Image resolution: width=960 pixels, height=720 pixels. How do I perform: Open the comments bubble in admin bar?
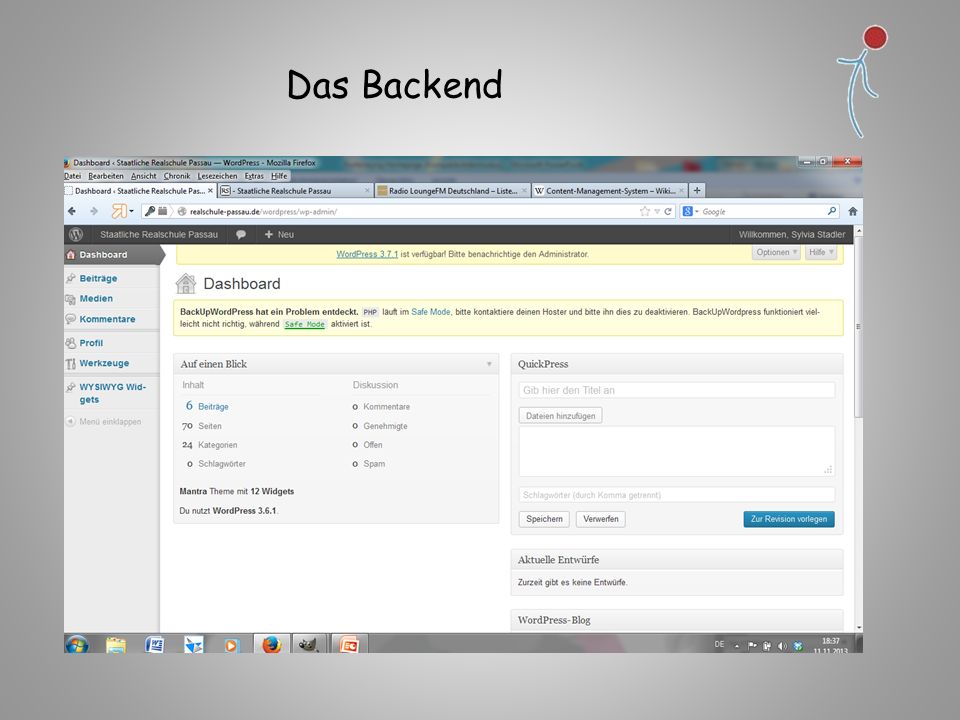[241, 234]
